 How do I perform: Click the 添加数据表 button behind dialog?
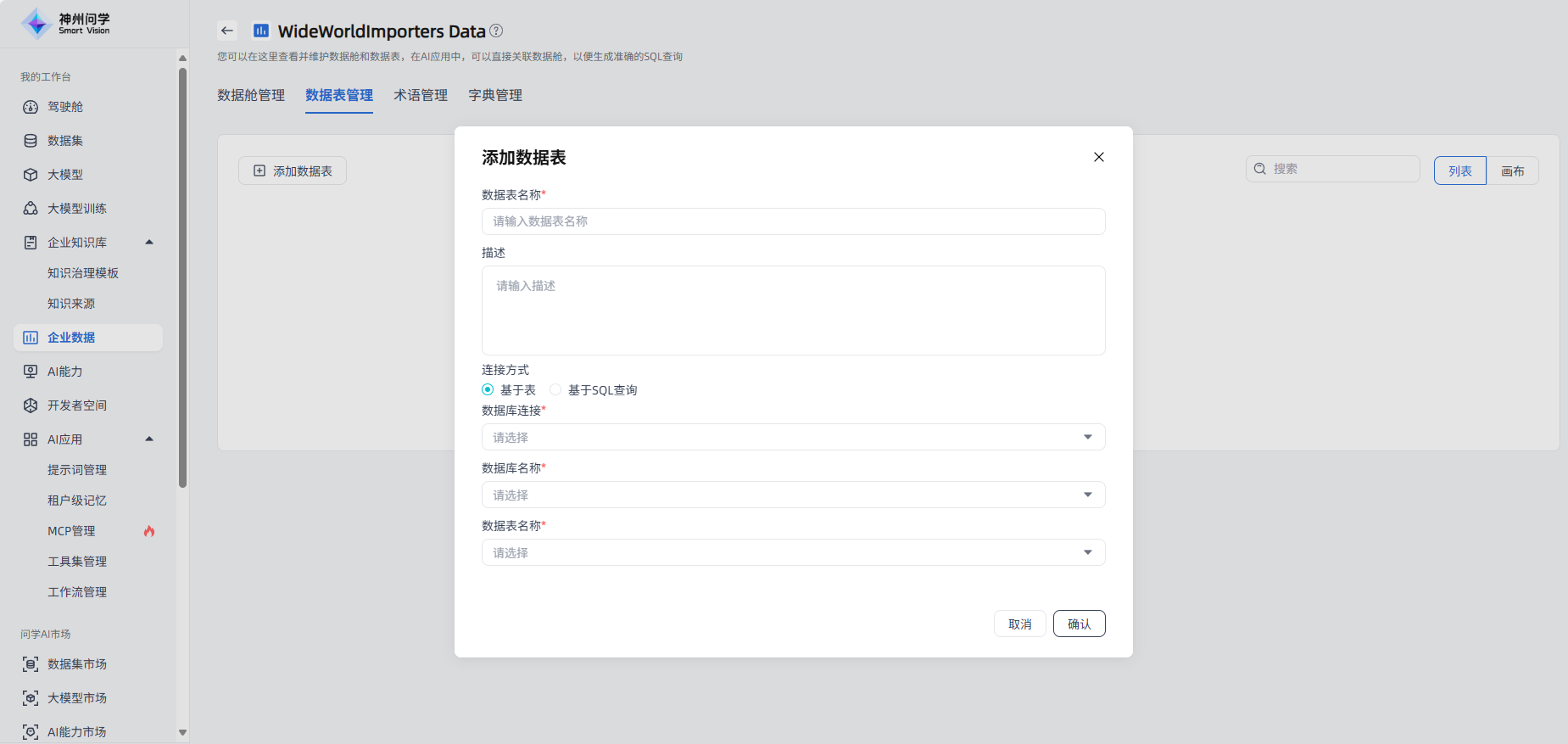click(293, 171)
